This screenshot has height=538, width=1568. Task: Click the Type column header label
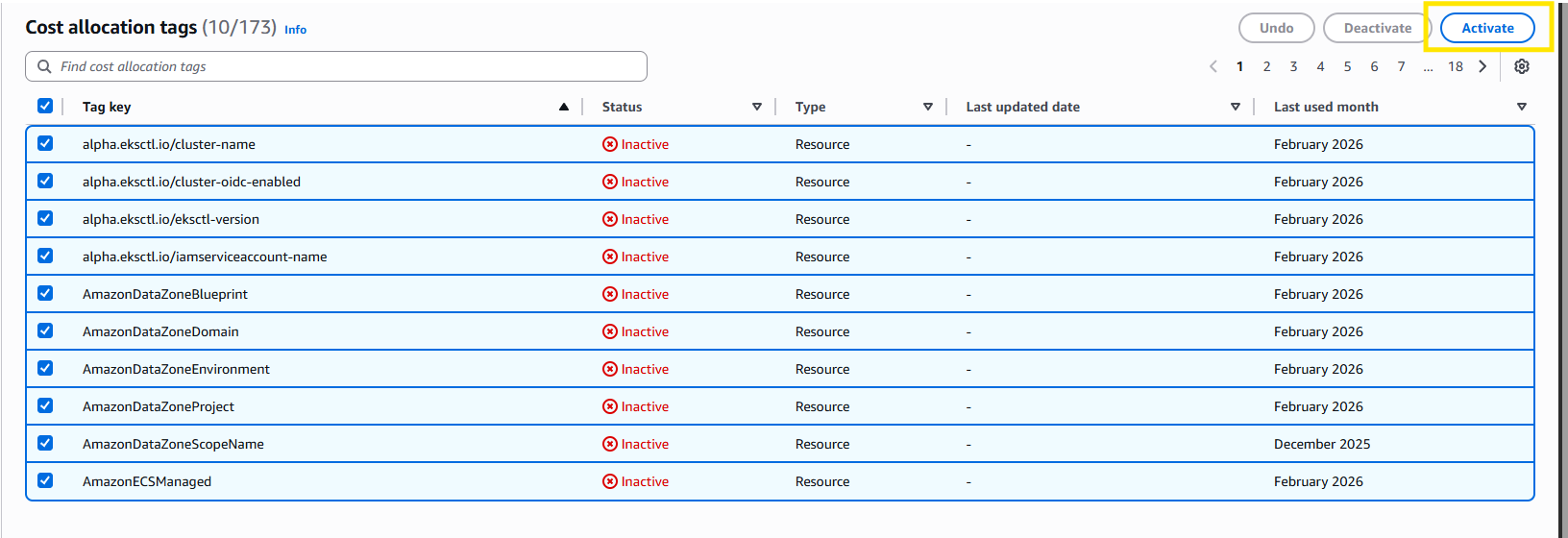pos(810,107)
